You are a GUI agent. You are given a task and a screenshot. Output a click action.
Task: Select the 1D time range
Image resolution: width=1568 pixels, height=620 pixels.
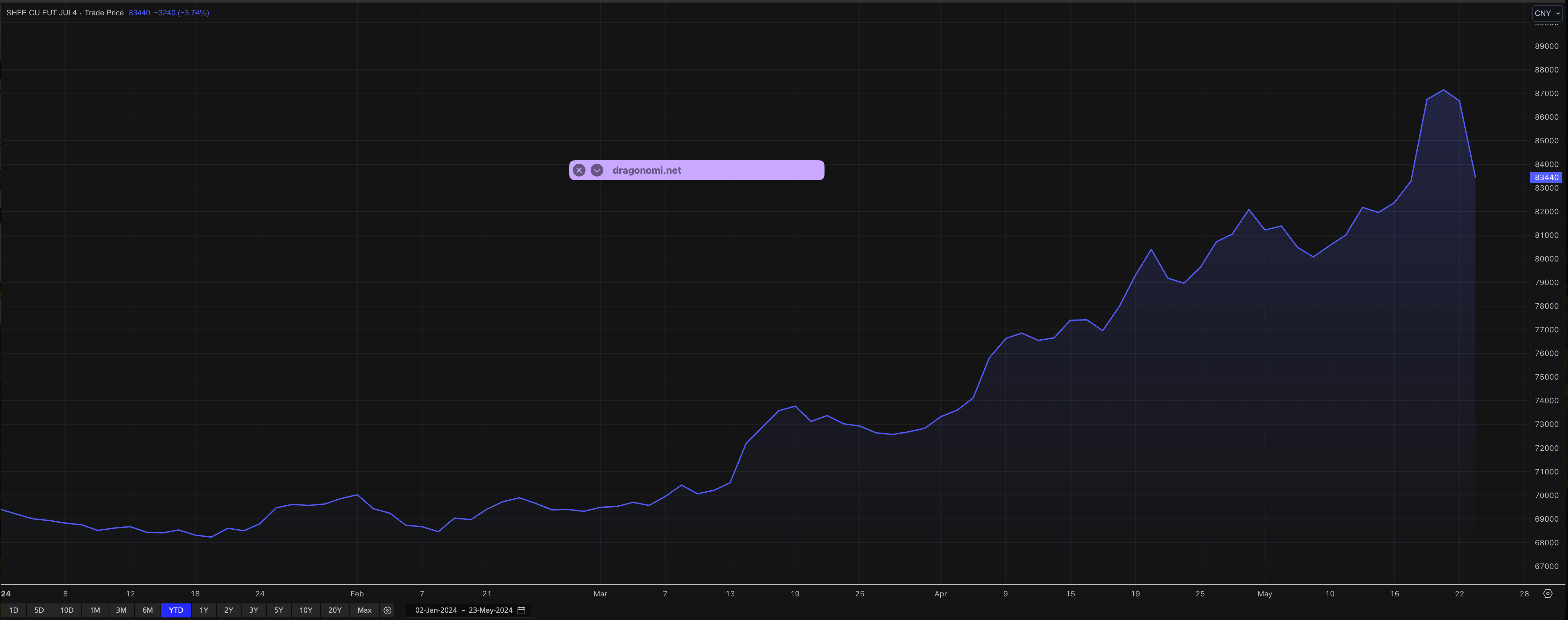[x=13, y=610]
